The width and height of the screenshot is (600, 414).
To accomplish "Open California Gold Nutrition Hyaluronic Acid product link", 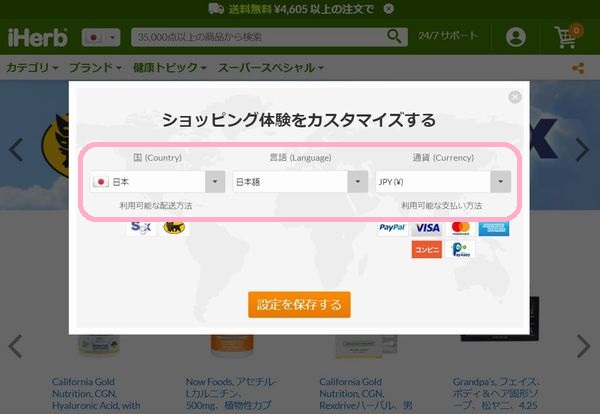I will (x=96, y=394).
